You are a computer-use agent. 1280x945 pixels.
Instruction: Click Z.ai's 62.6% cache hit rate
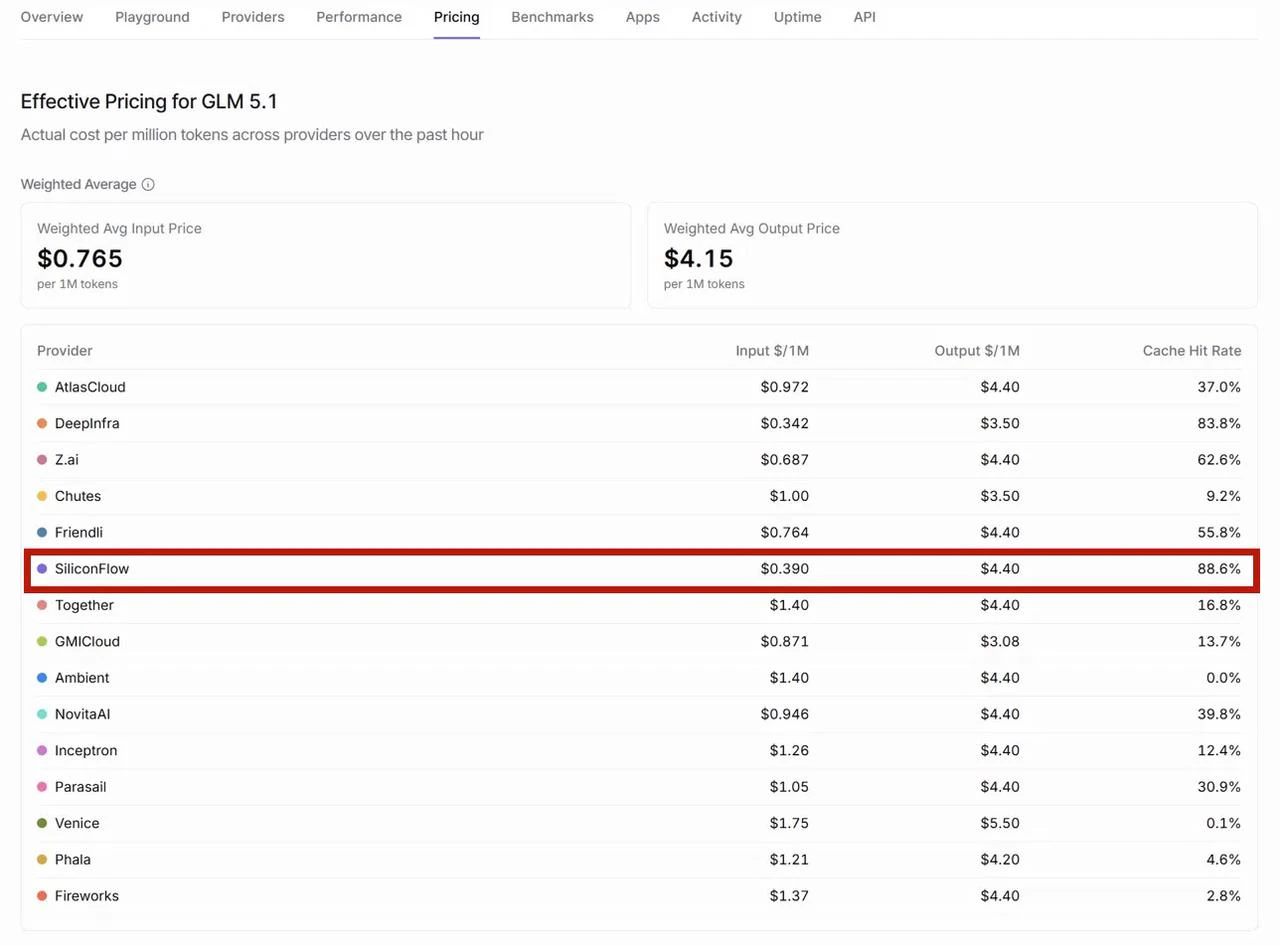(x=1219, y=460)
